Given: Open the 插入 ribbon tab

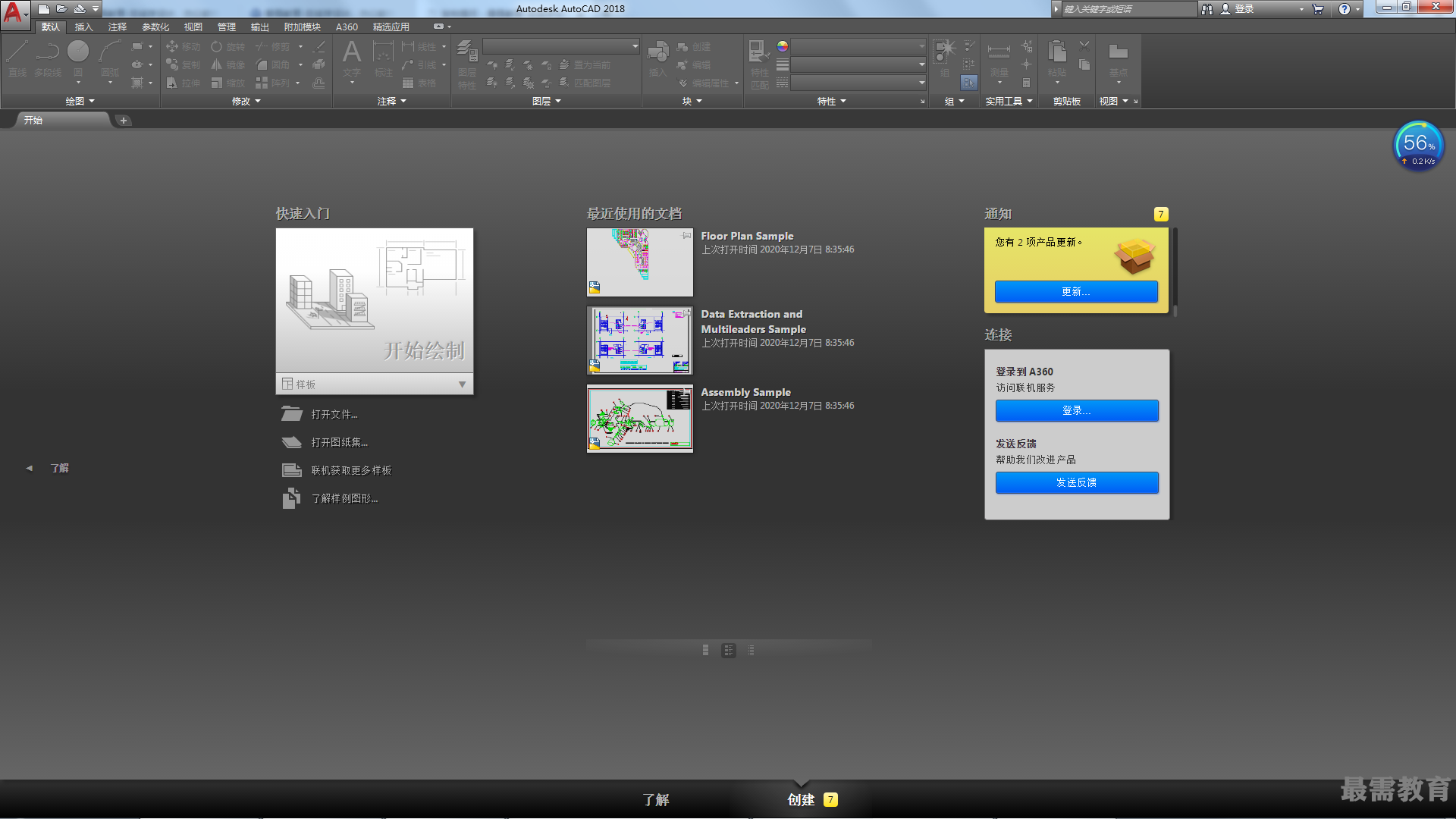Looking at the screenshot, I should pos(84,27).
